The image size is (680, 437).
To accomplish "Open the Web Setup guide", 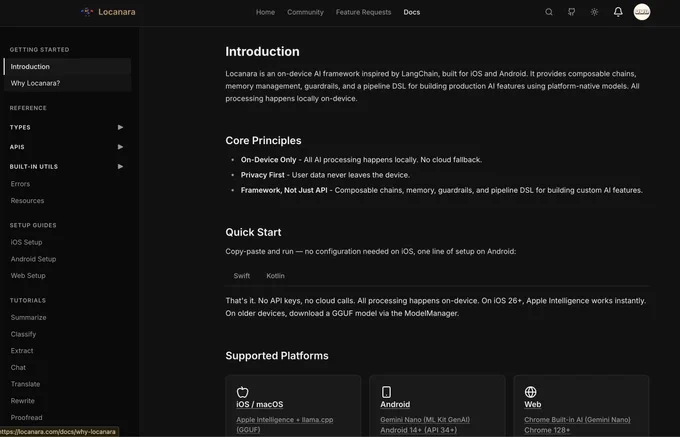I will click(x=28, y=275).
